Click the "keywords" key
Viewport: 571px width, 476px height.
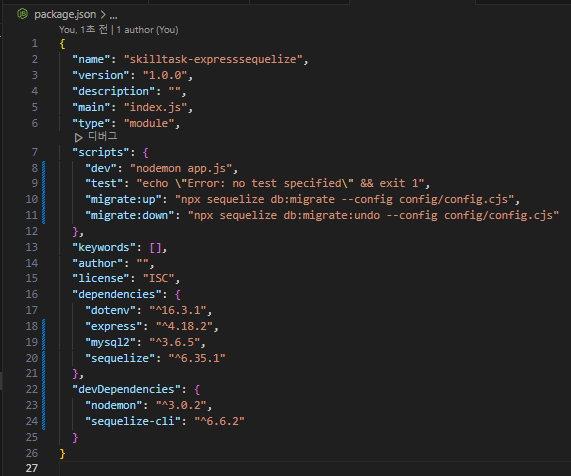click(x=104, y=247)
